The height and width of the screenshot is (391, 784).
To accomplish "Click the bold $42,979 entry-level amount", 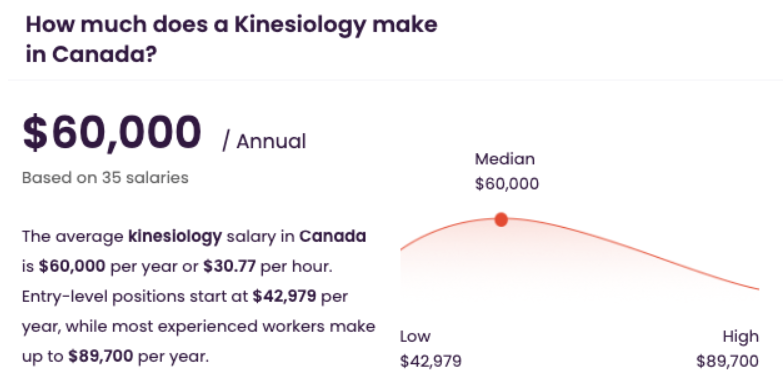I will click(284, 296).
